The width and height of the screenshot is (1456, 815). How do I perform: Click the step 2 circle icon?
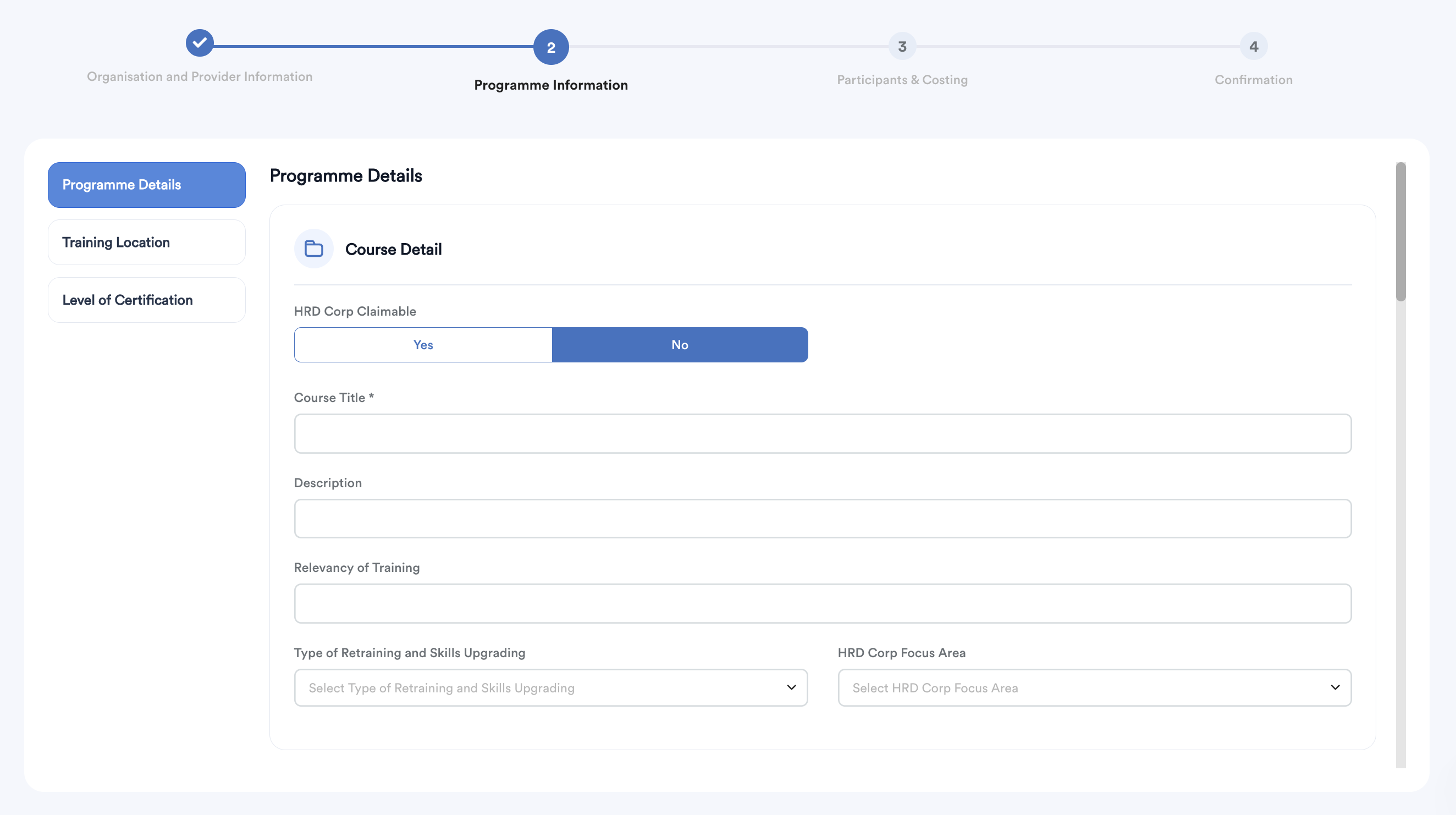pos(550,47)
